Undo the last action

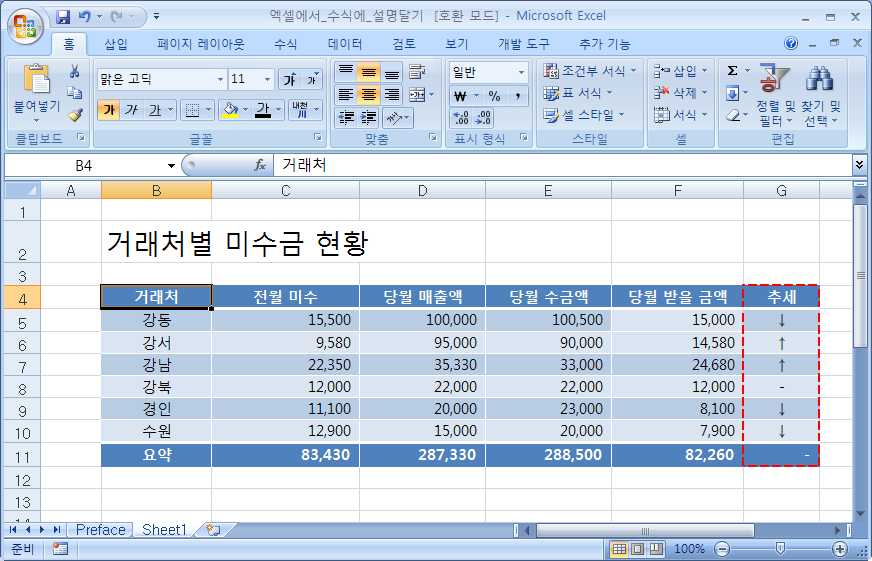click(x=84, y=17)
